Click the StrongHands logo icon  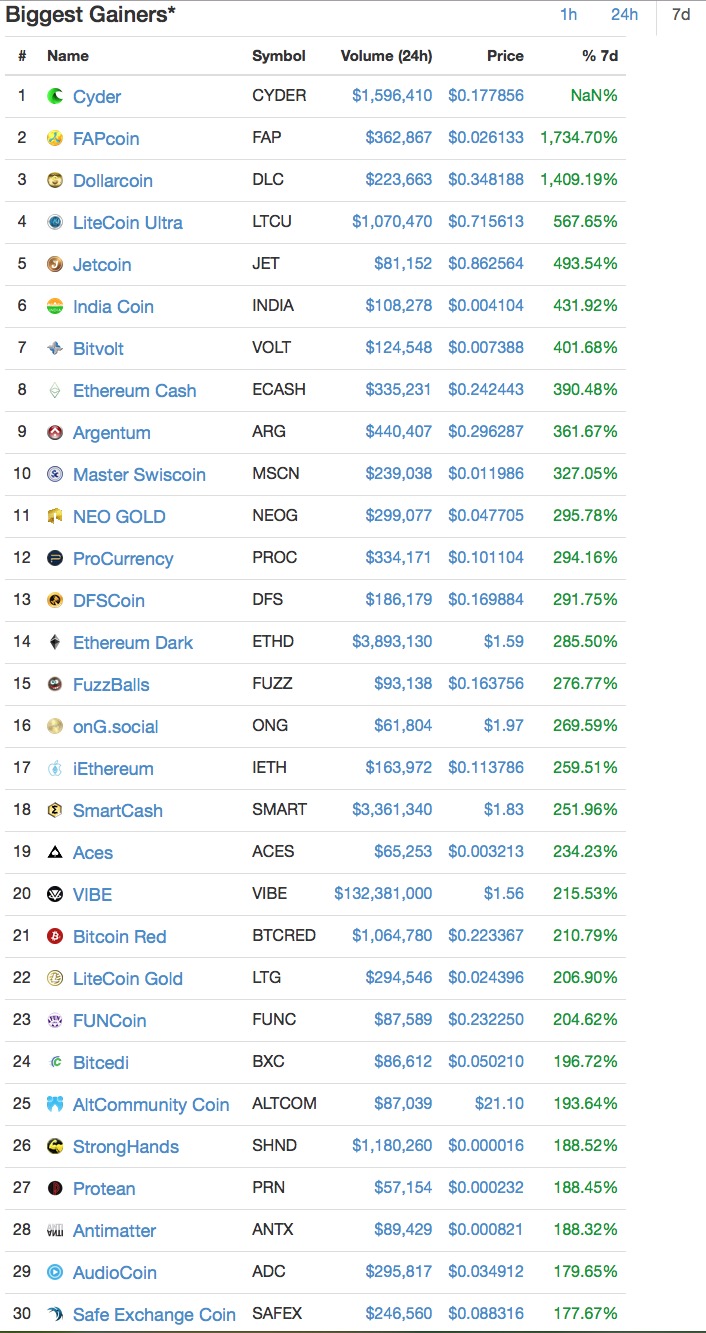point(55,1147)
